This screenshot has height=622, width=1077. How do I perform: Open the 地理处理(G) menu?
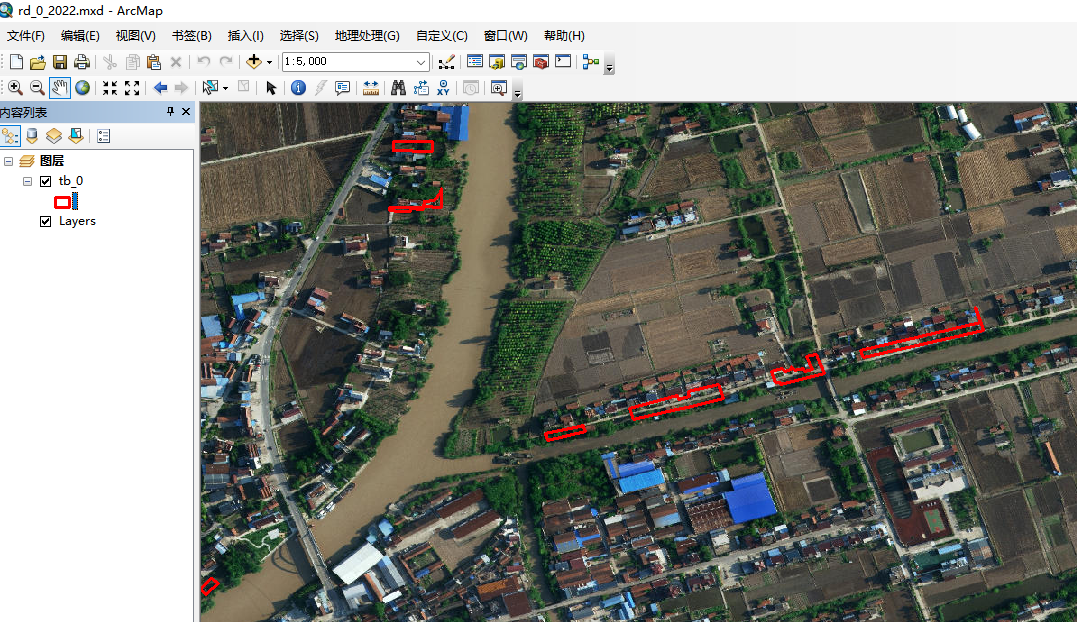pyautogui.click(x=367, y=36)
